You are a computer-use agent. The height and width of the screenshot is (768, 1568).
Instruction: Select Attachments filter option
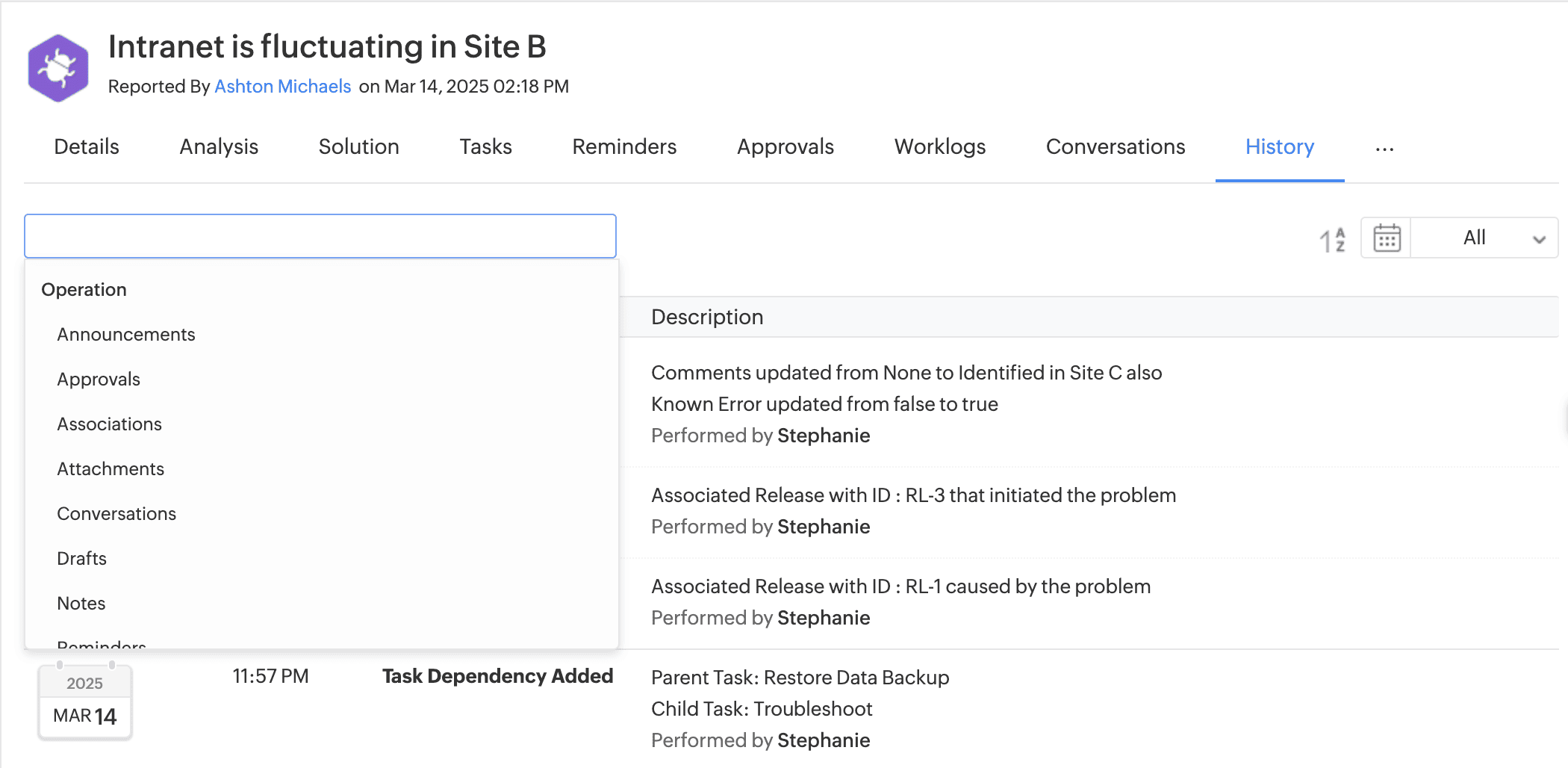coord(111,469)
